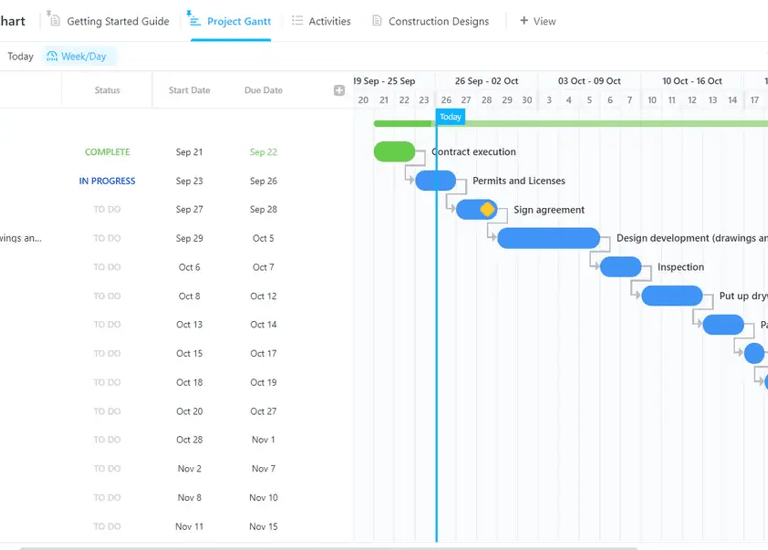This screenshot has height=550, width=768.
Task: Click the 26 Sep - 02 Oct week header
Action: (486, 81)
